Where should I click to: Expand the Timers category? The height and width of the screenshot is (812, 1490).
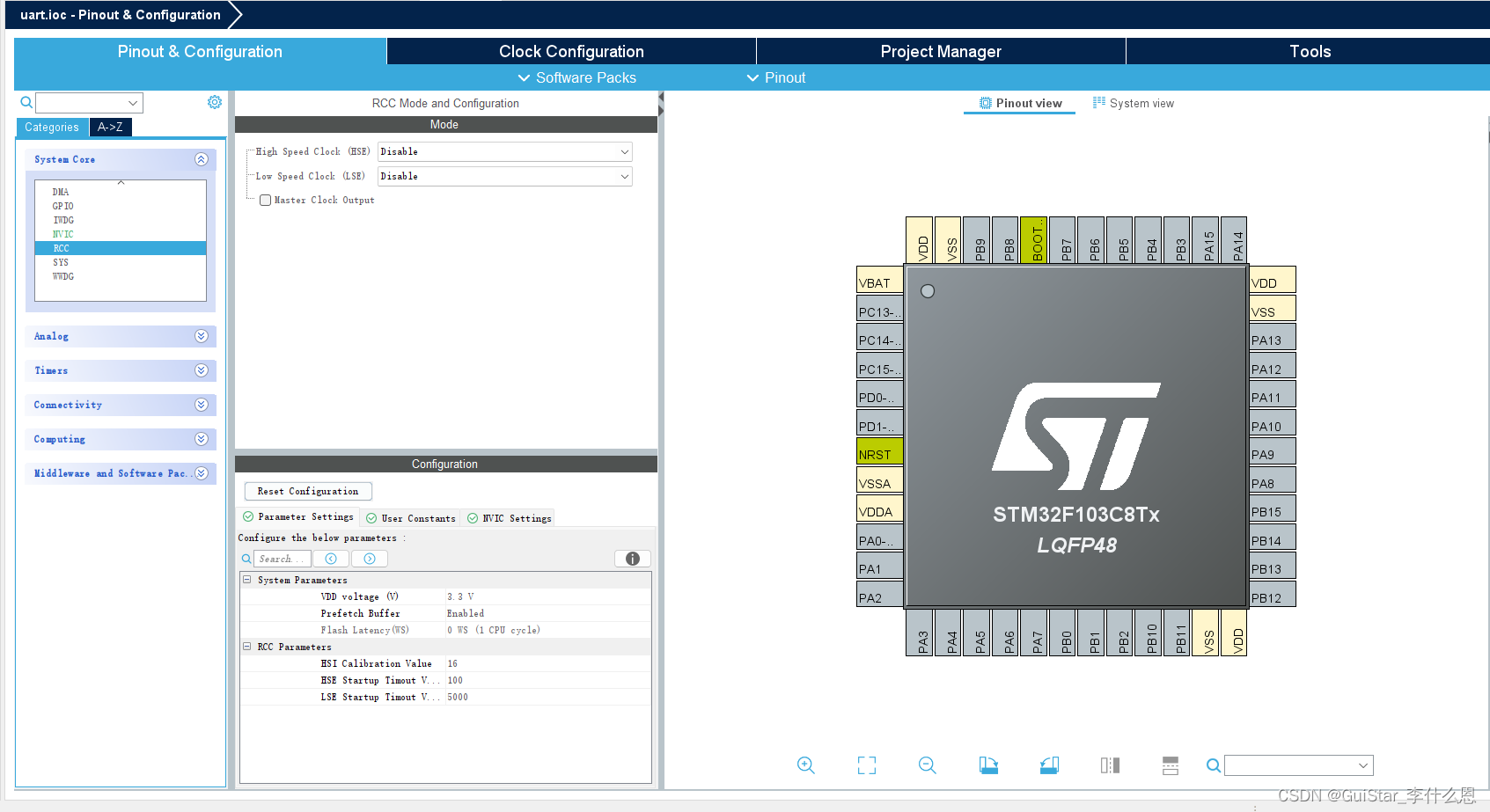(201, 370)
